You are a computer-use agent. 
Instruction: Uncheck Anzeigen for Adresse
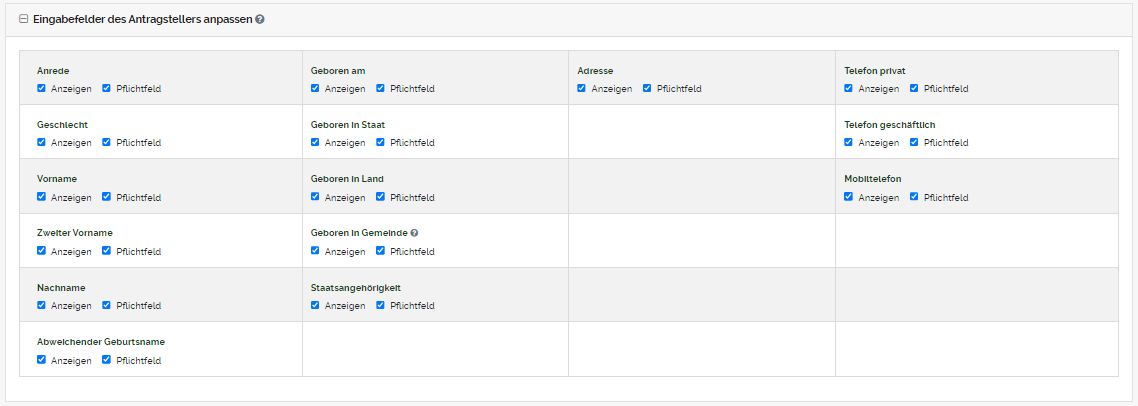(x=582, y=88)
